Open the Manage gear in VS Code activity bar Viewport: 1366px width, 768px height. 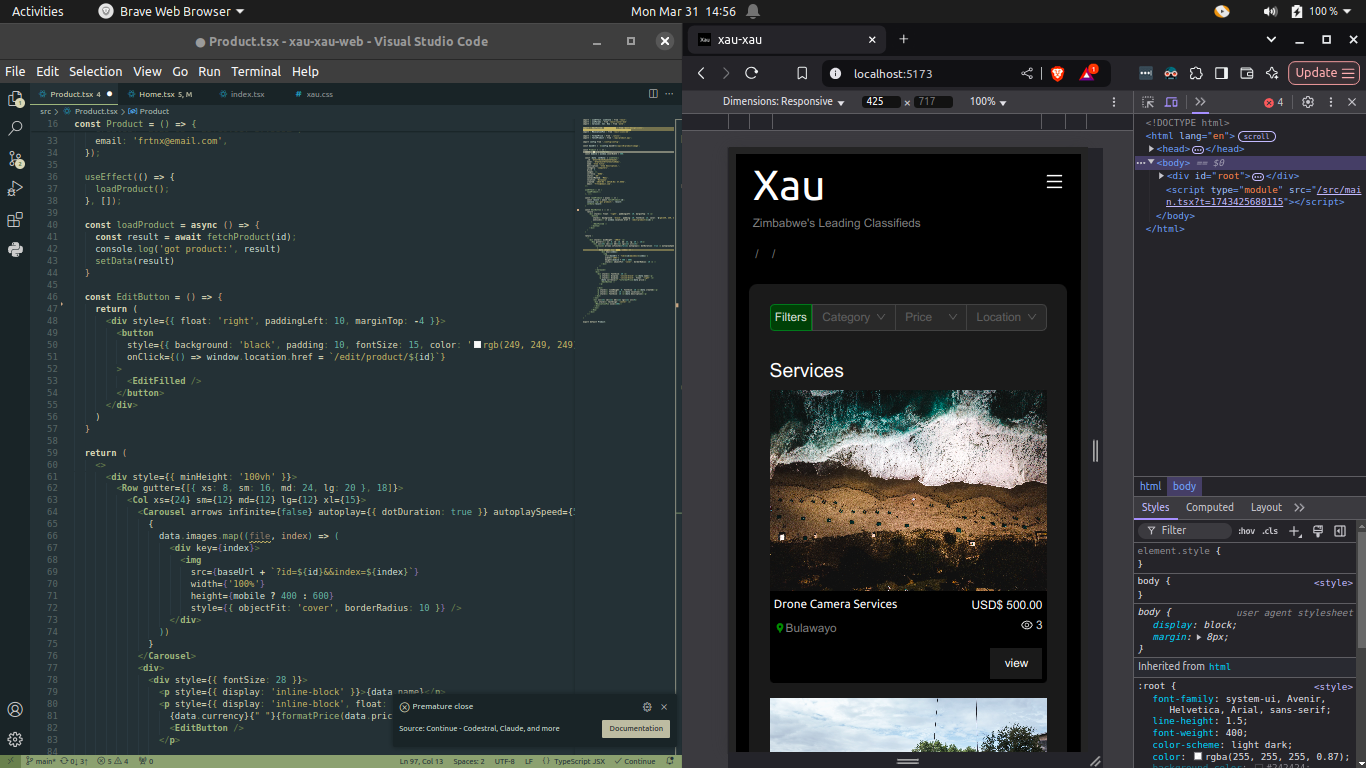click(15, 740)
